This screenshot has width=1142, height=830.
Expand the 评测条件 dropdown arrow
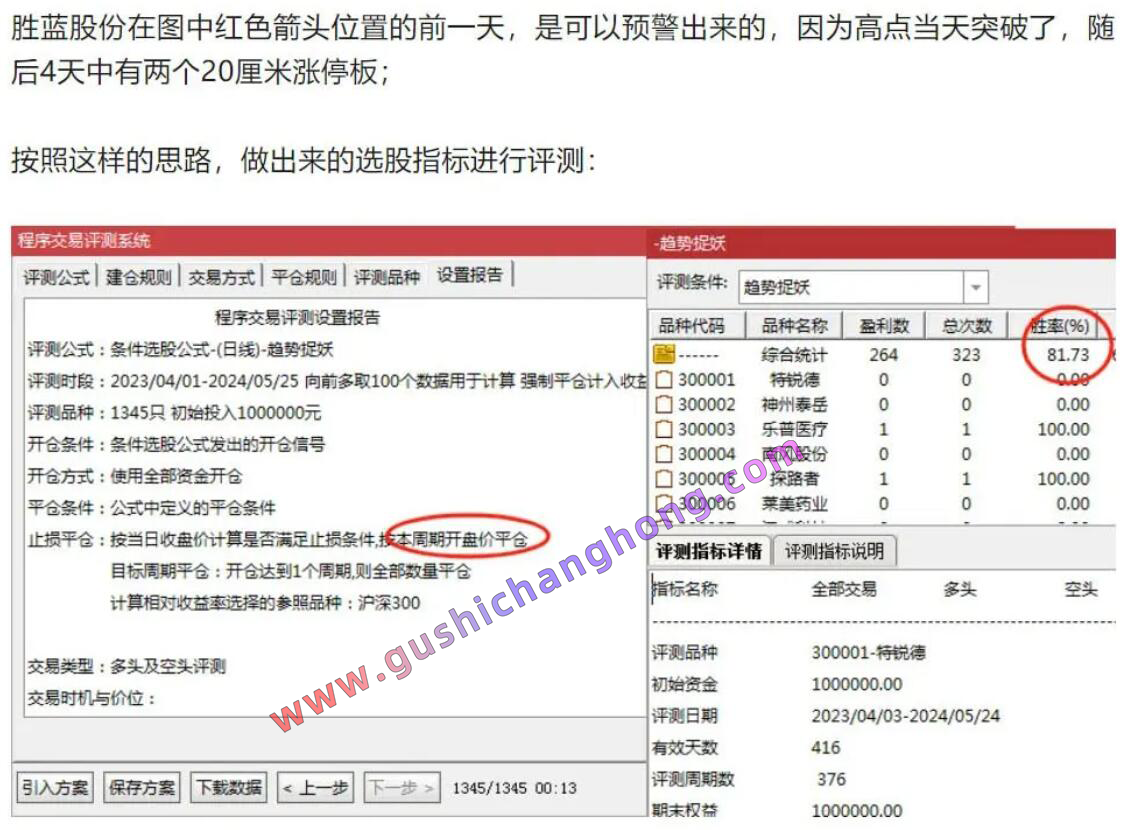point(975,287)
